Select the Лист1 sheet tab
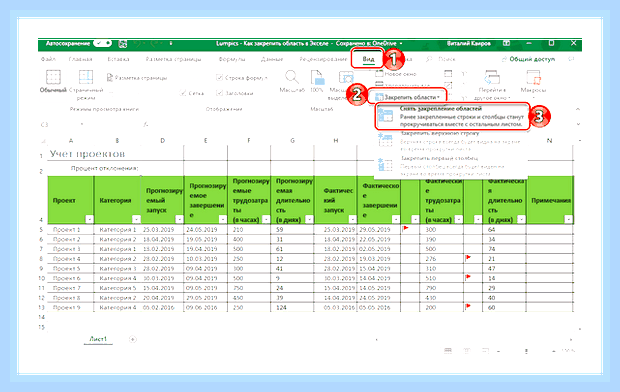The width and height of the screenshot is (620, 392). point(98,339)
